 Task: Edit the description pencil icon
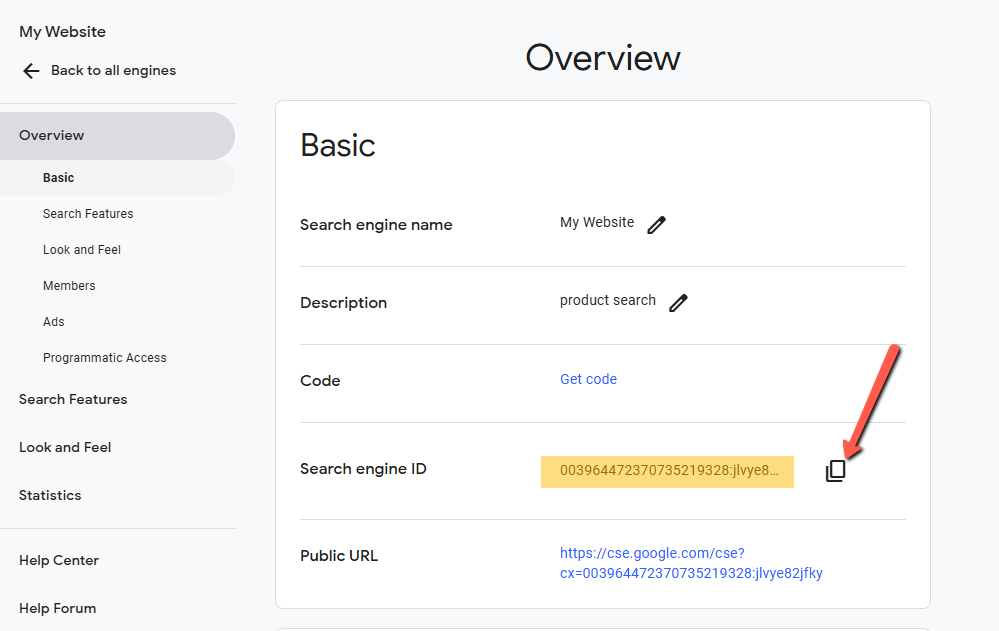click(678, 303)
